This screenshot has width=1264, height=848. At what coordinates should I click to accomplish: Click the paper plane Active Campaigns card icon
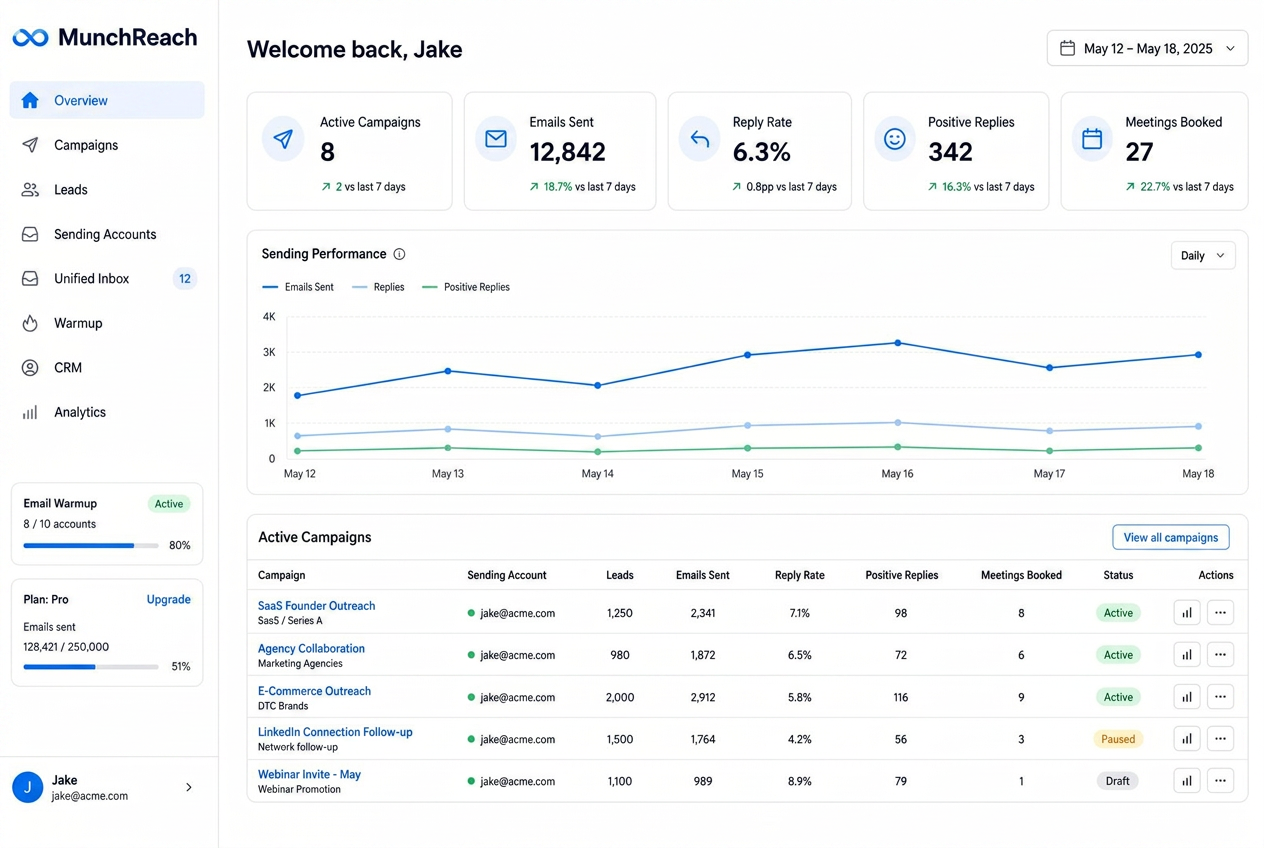(283, 139)
